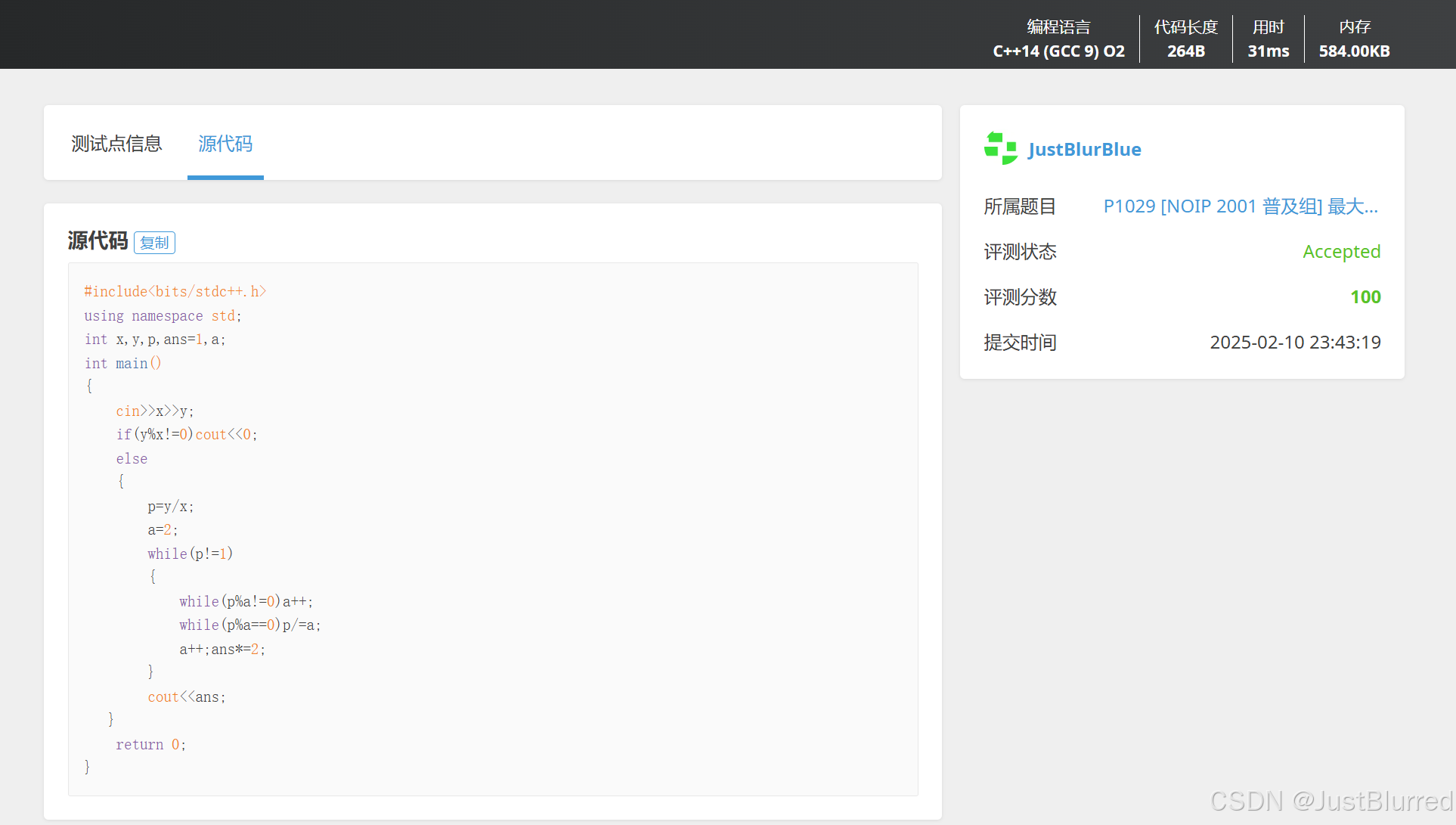Open JustBlurBlue user profile link

pyautogui.click(x=1084, y=149)
